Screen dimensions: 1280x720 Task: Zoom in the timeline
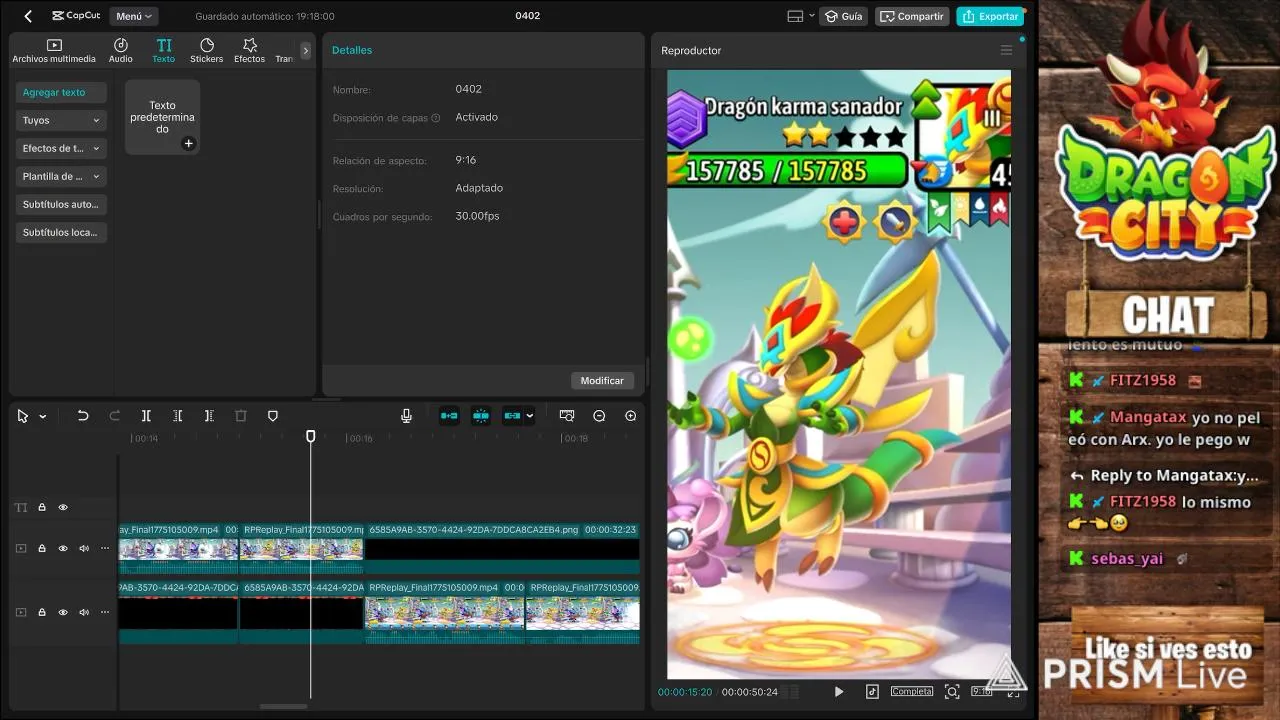click(630, 416)
